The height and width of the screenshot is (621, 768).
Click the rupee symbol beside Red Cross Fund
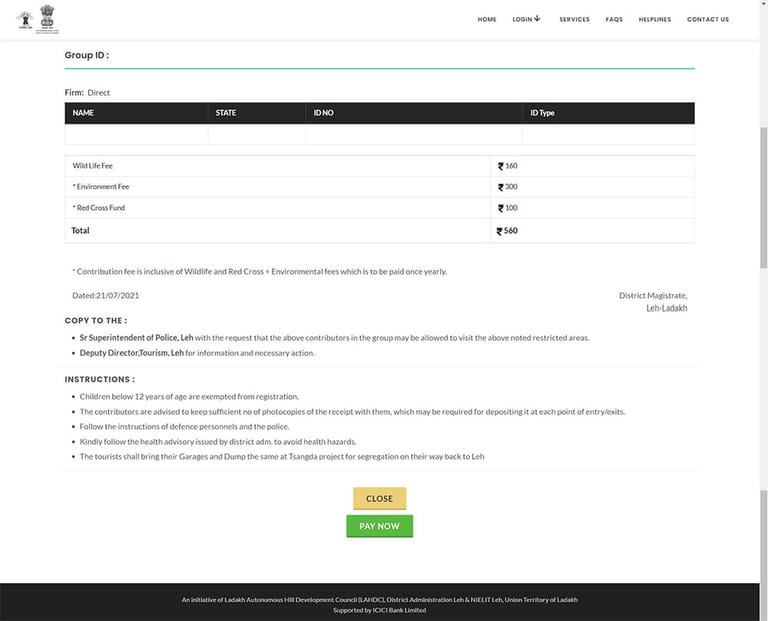501,208
